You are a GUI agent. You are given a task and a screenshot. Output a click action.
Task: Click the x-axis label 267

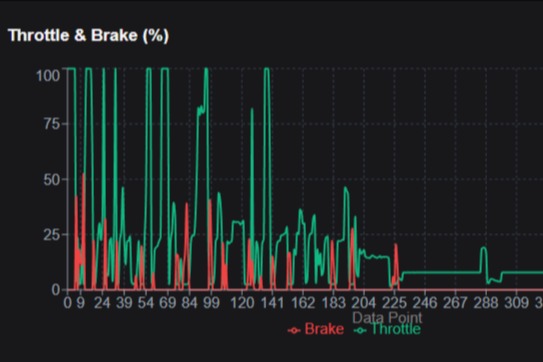(455, 303)
